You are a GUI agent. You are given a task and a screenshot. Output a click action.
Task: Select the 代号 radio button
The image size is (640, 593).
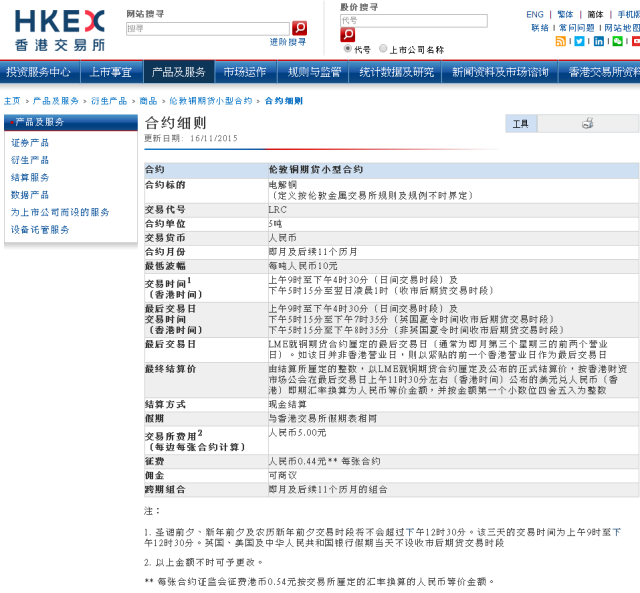pyautogui.click(x=347, y=49)
